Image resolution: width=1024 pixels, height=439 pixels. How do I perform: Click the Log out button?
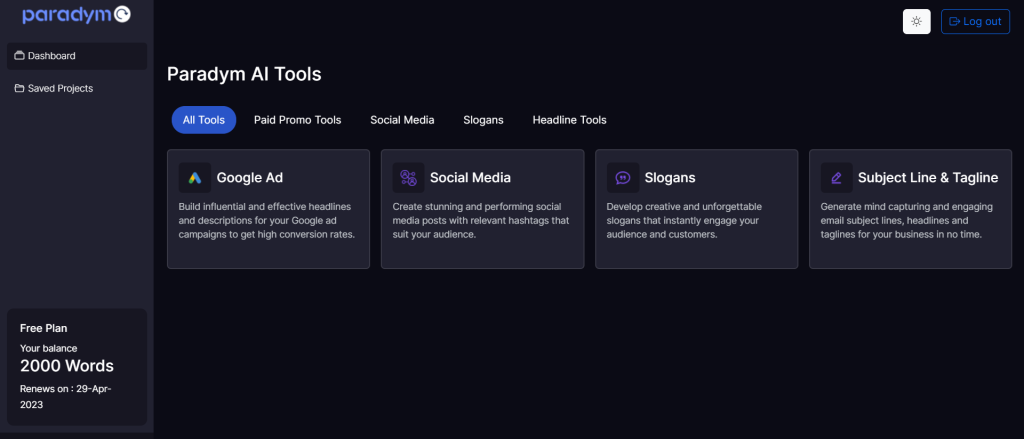pyautogui.click(x=976, y=22)
